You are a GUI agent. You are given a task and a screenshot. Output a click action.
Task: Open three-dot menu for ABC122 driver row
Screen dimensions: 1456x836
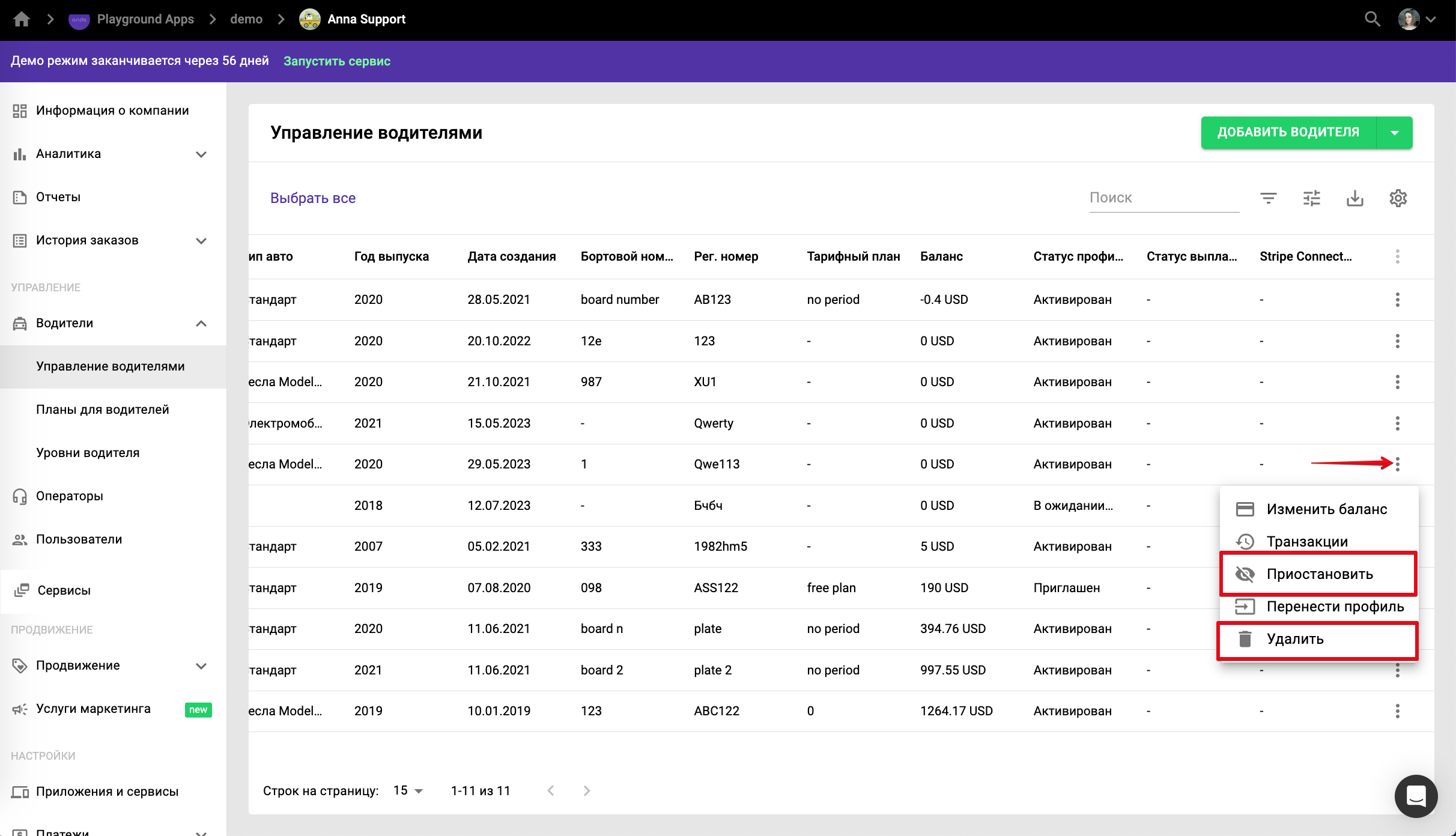coord(1397,711)
